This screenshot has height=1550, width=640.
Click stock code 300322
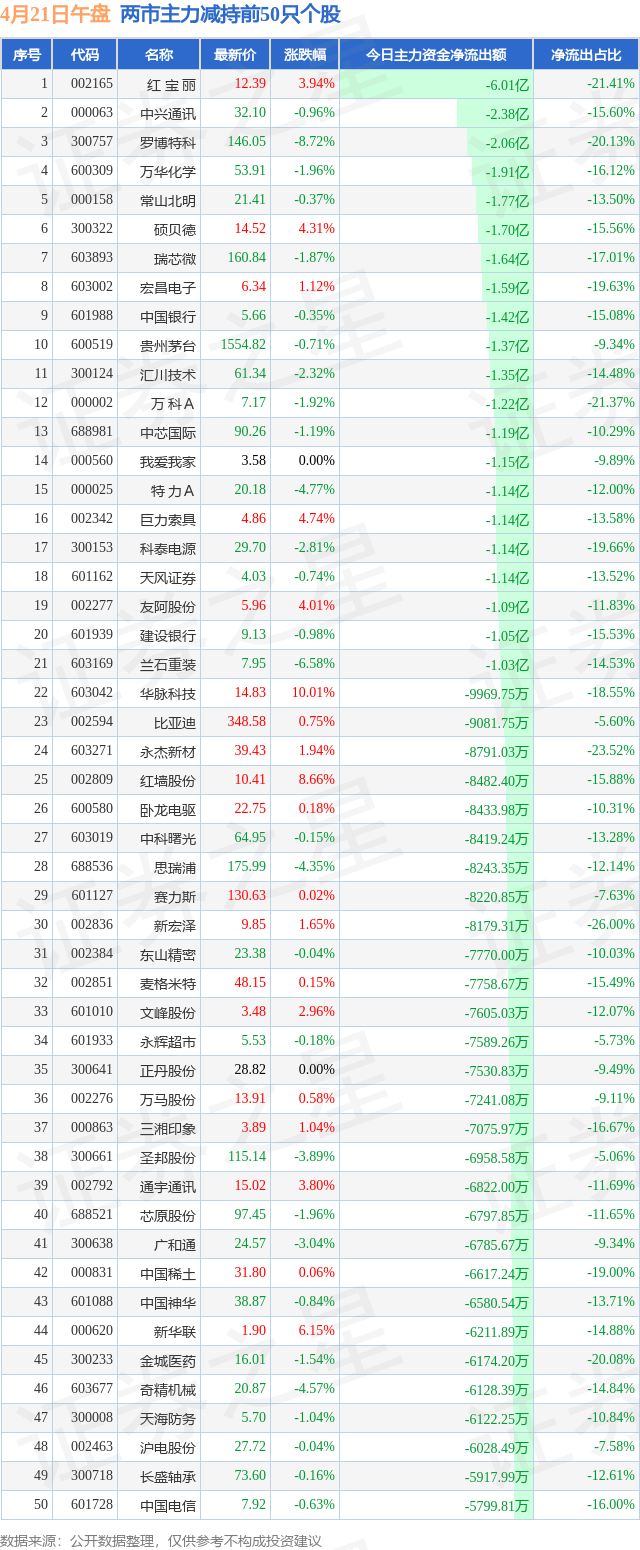point(92,229)
